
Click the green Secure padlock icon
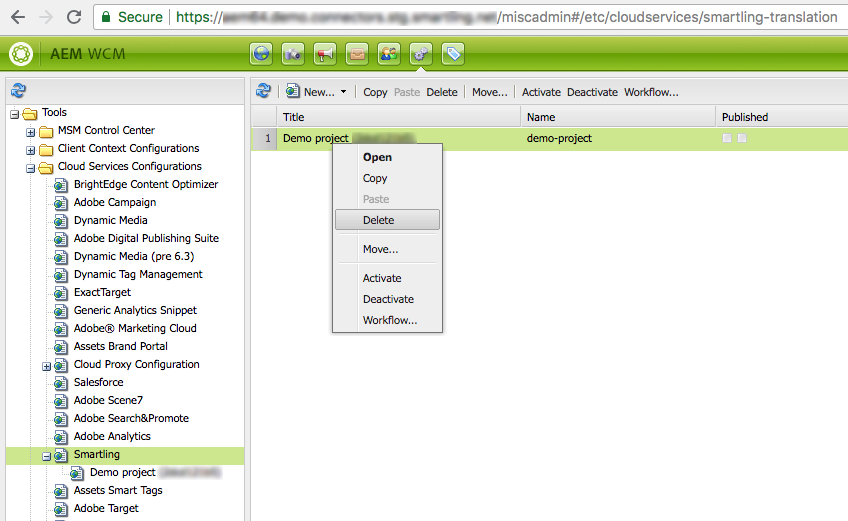point(107,17)
